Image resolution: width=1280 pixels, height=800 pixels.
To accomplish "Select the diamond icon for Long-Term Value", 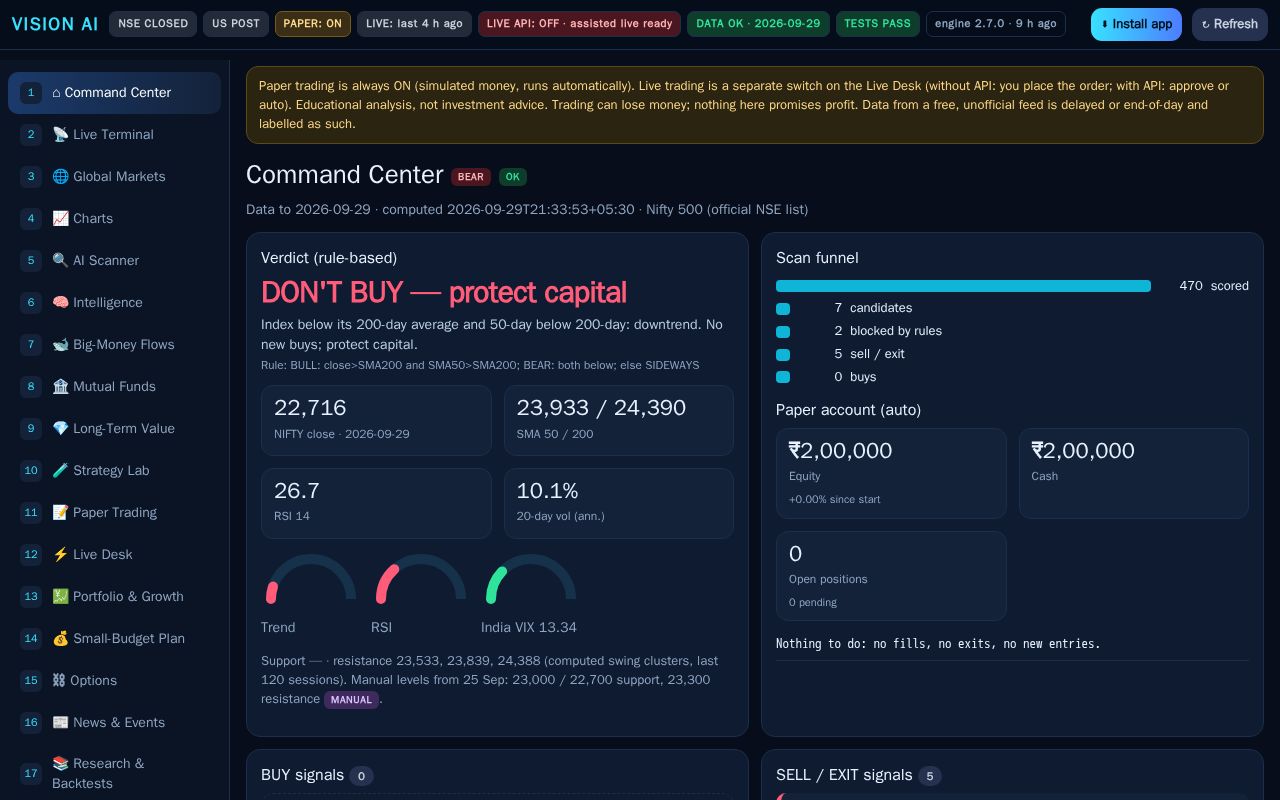I will click(x=60, y=428).
